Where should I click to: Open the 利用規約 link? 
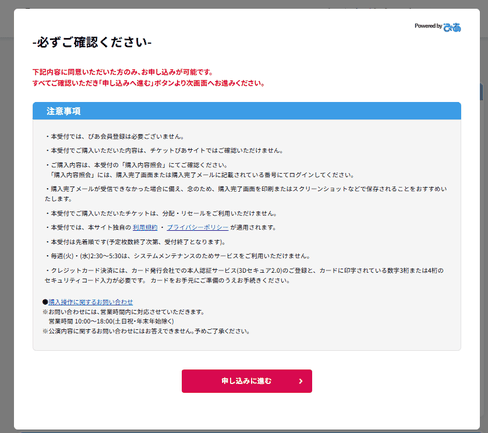[x=145, y=227]
